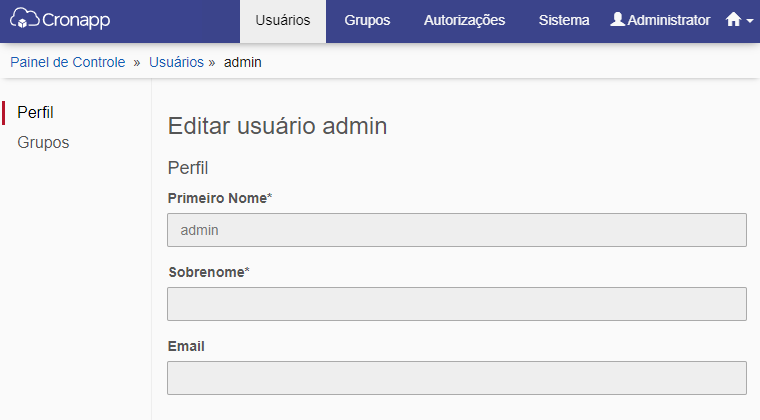Follow the Painel de Controle breadcrumb
Viewport: 760px width, 420px height.
click(68, 62)
